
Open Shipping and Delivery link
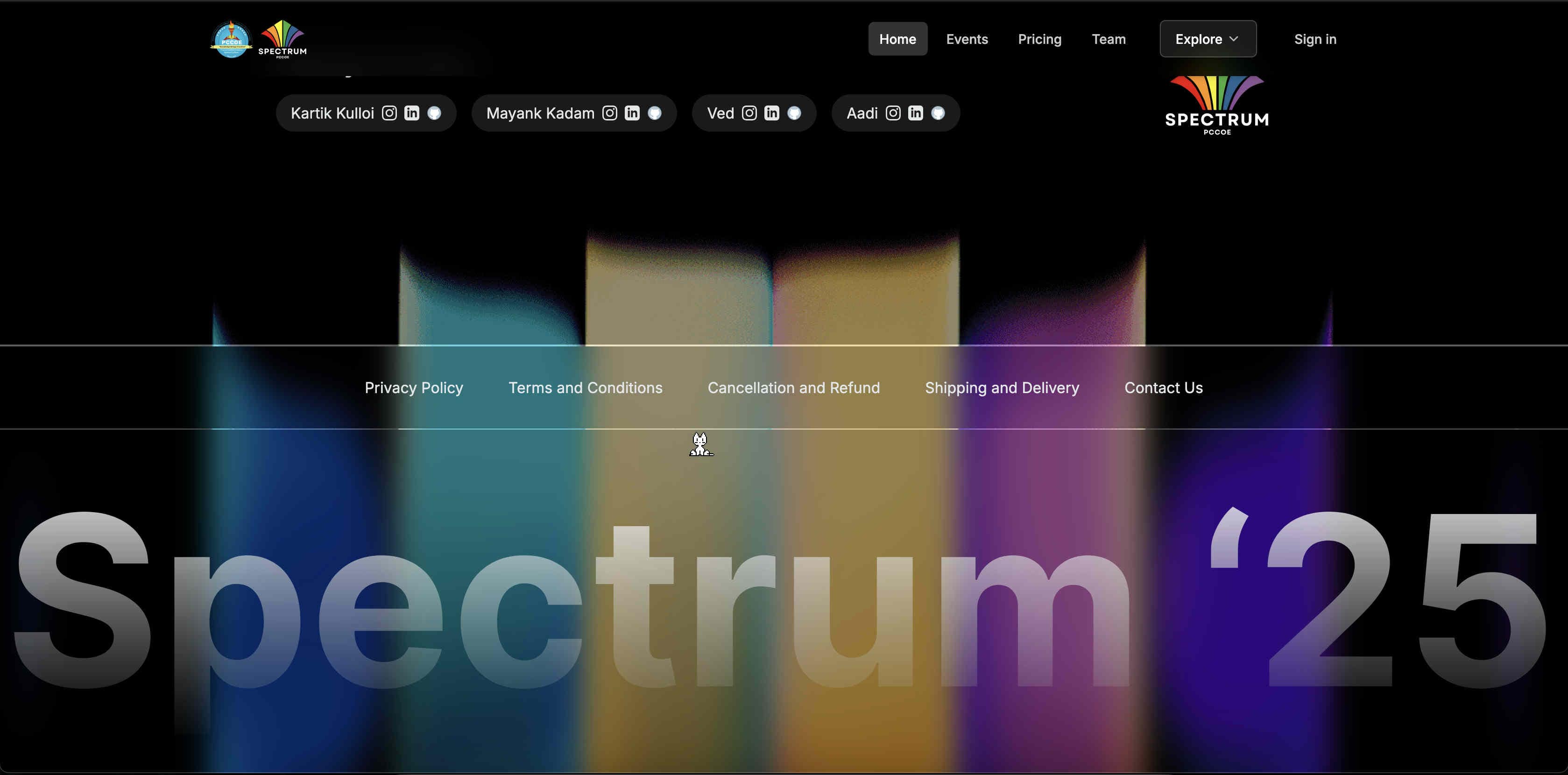tap(1002, 388)
